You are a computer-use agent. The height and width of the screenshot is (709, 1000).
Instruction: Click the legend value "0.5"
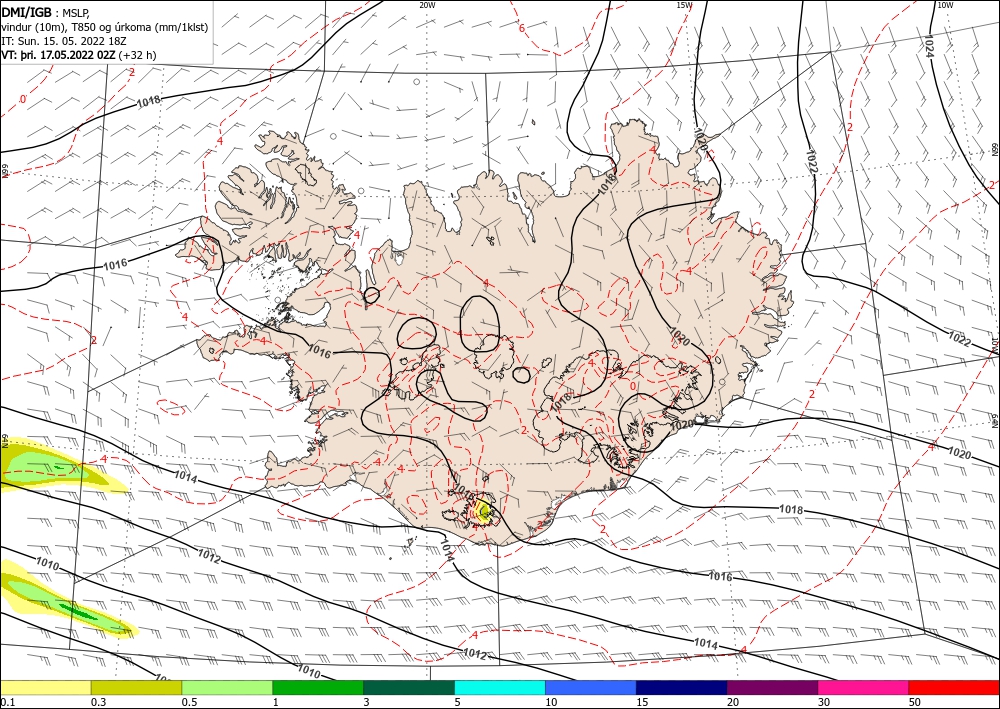189,702
